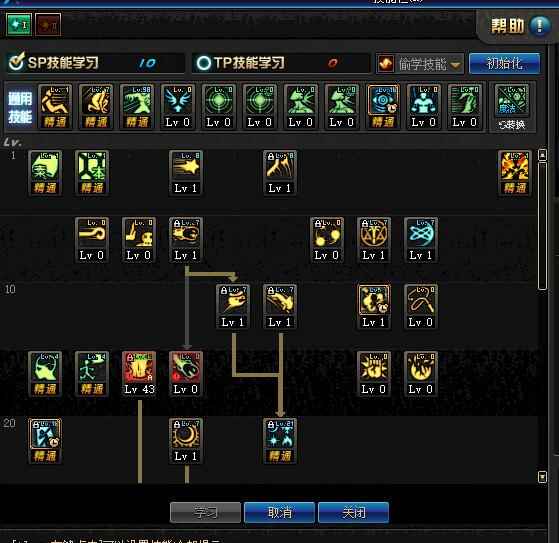Click the blue swirling orb skill icon

point(421,240)
